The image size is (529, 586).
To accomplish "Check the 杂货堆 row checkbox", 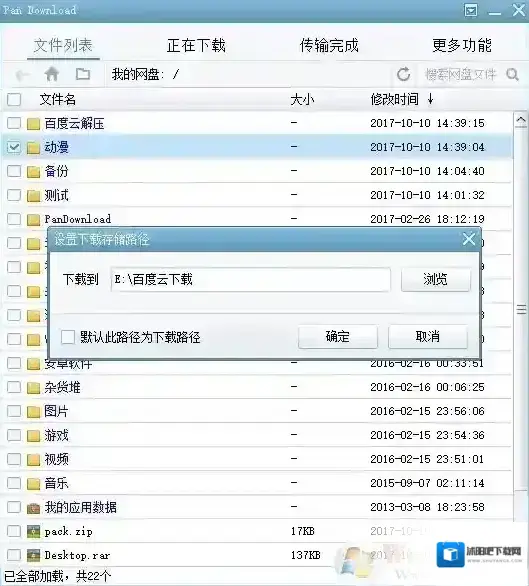I will [x=14, y=387].
